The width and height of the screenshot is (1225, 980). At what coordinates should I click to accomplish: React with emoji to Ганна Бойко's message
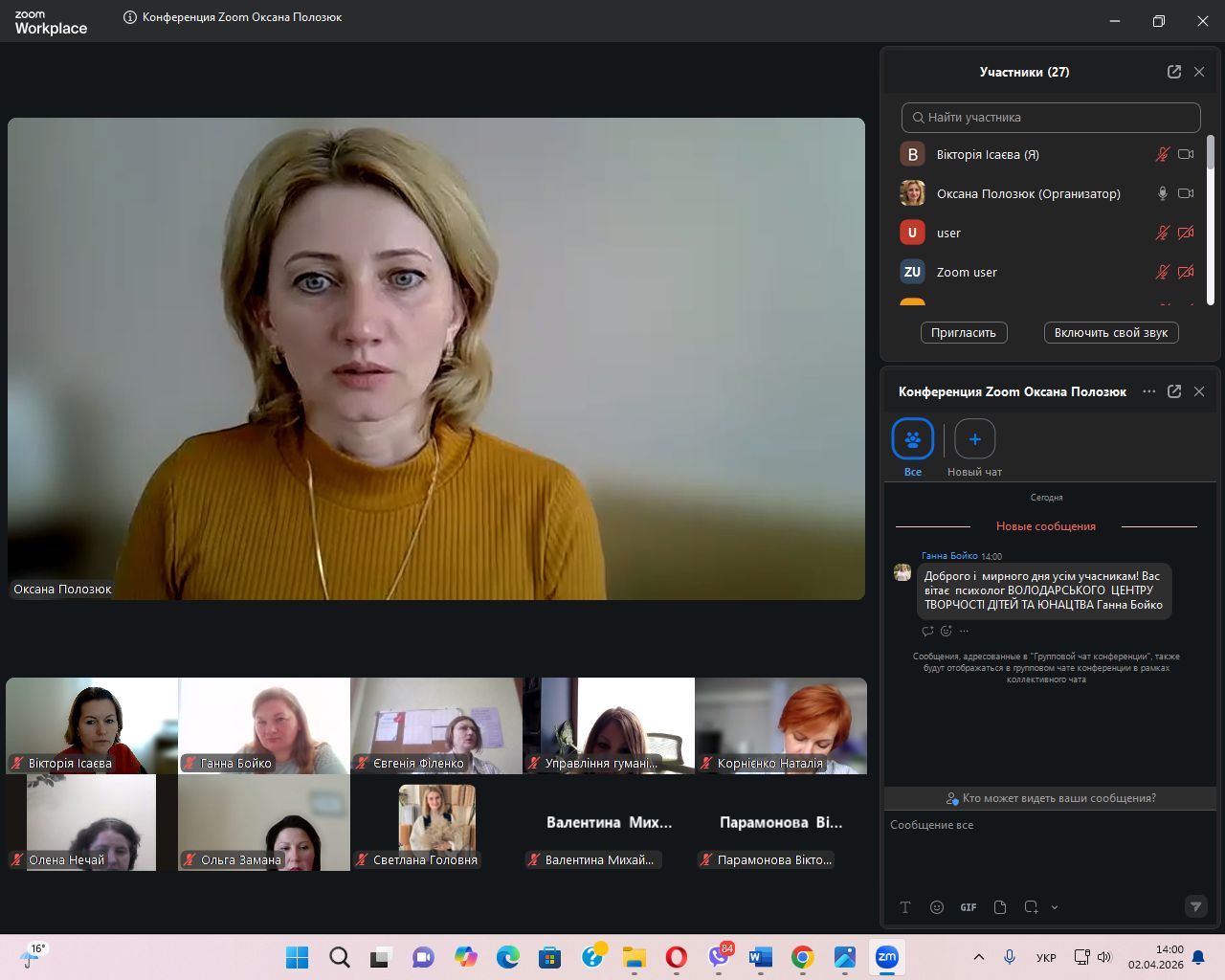coord(947,631)
